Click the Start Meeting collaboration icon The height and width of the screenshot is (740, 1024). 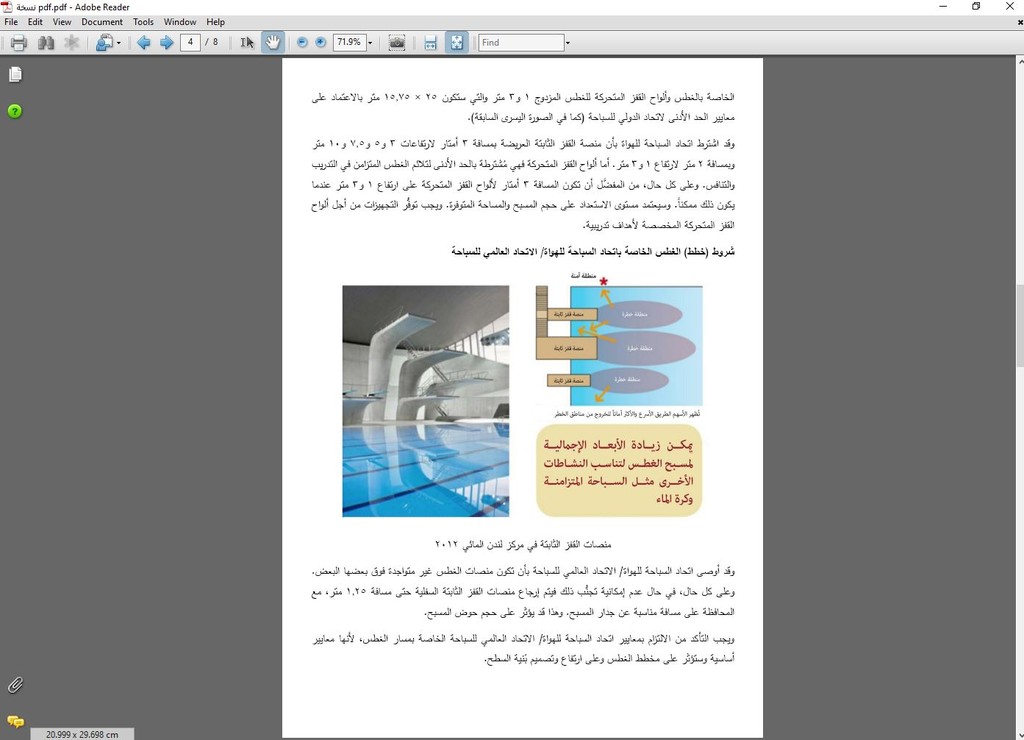tap(103, 43)
